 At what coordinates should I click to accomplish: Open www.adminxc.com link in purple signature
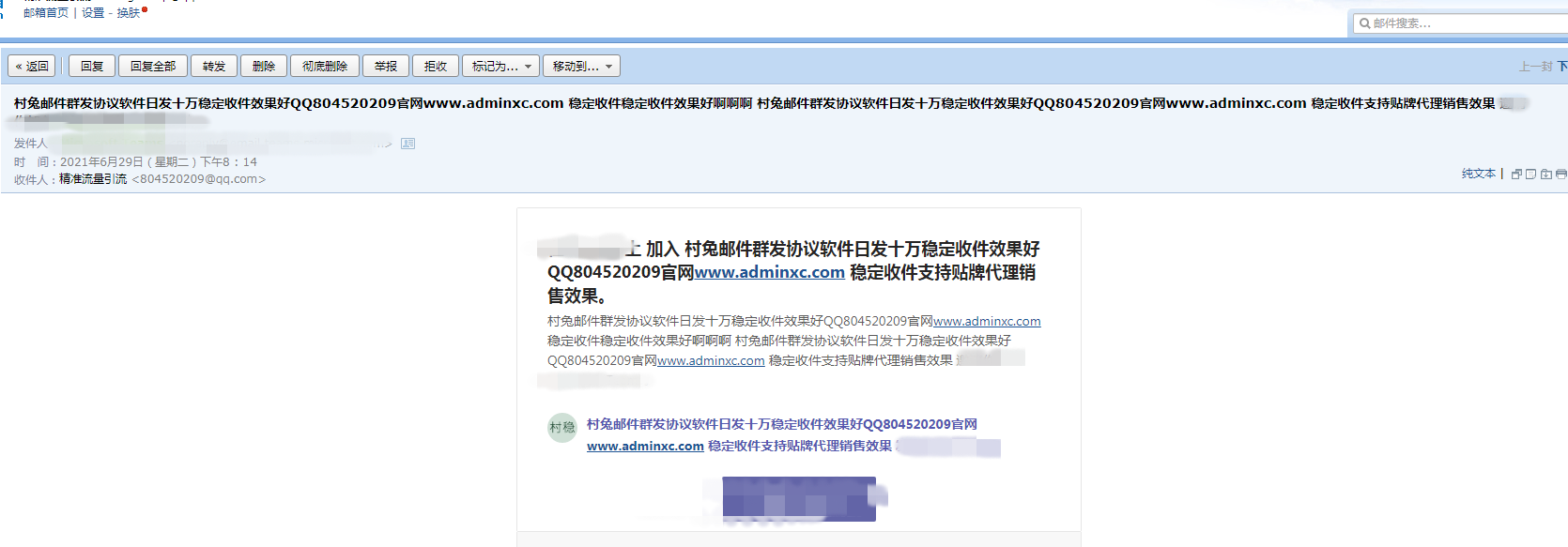(645, 446)
